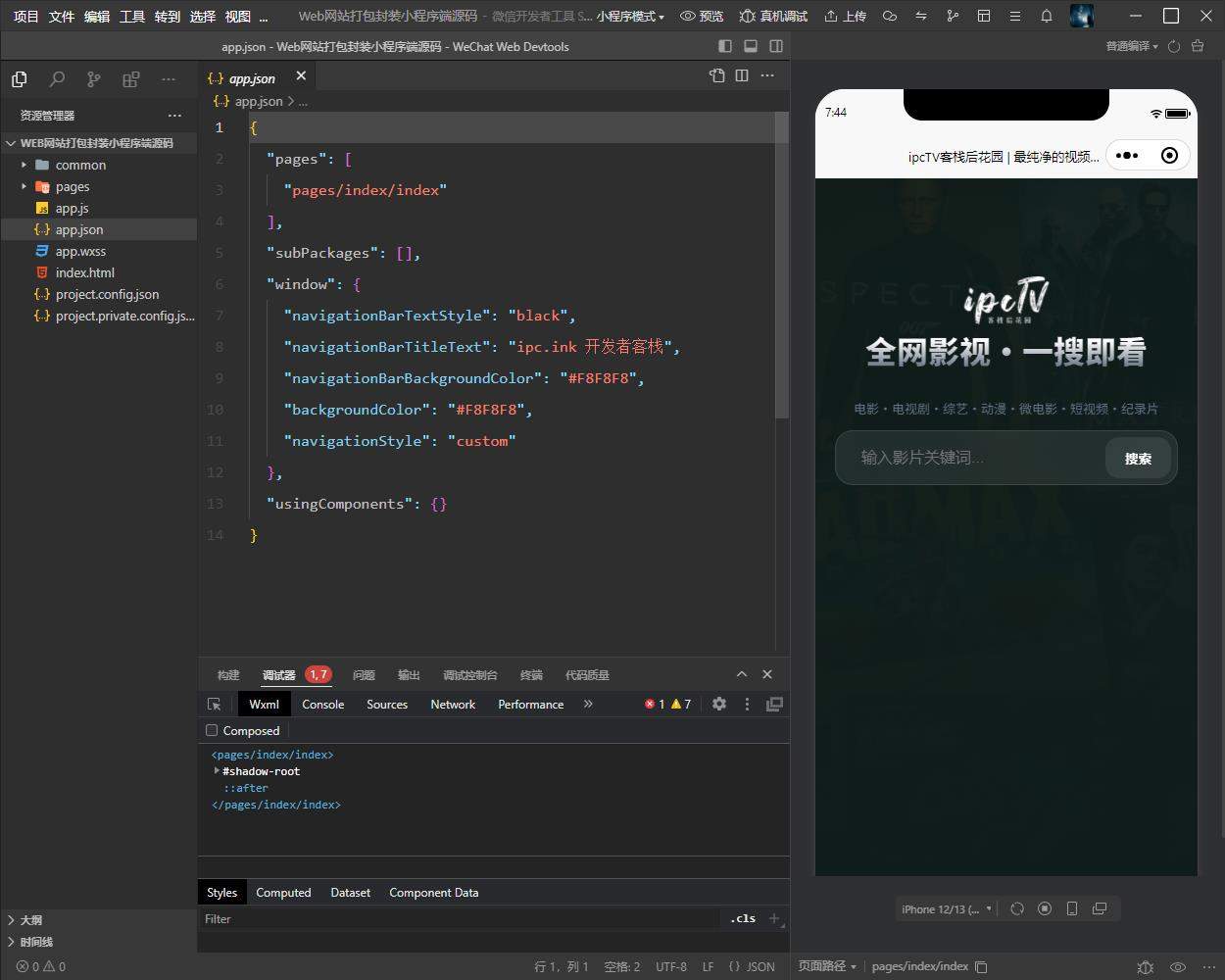Viewport: 1225px width, 980px height.
Task: Toggle the bottom panel layout button
Action: pos(751,46)
